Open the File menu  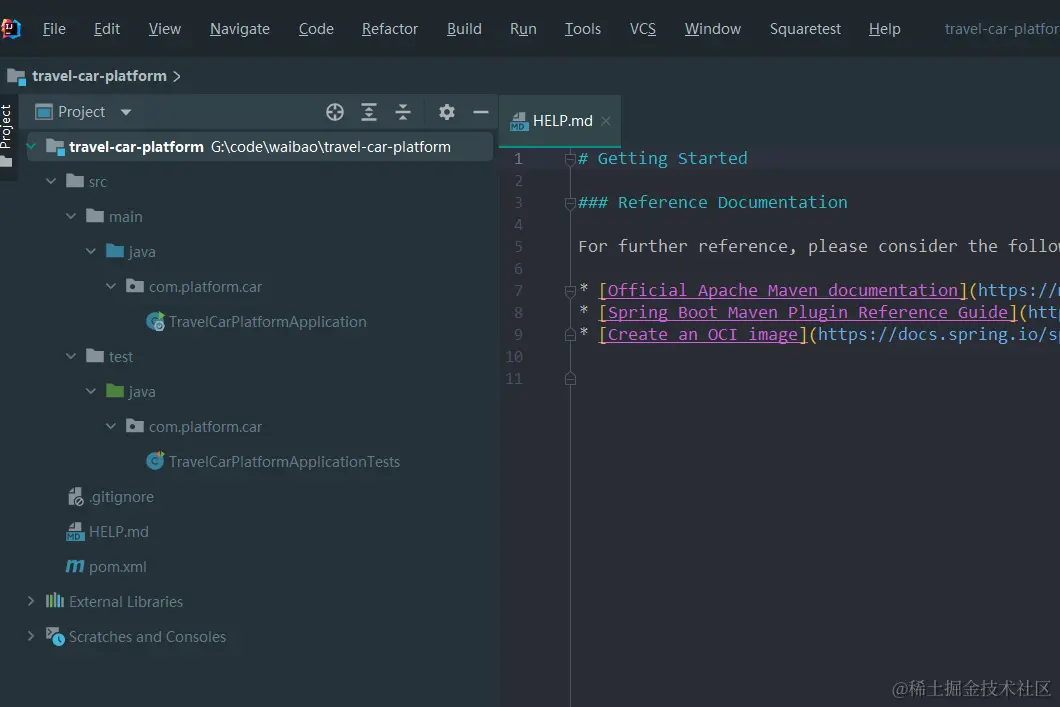coord(54,29)
